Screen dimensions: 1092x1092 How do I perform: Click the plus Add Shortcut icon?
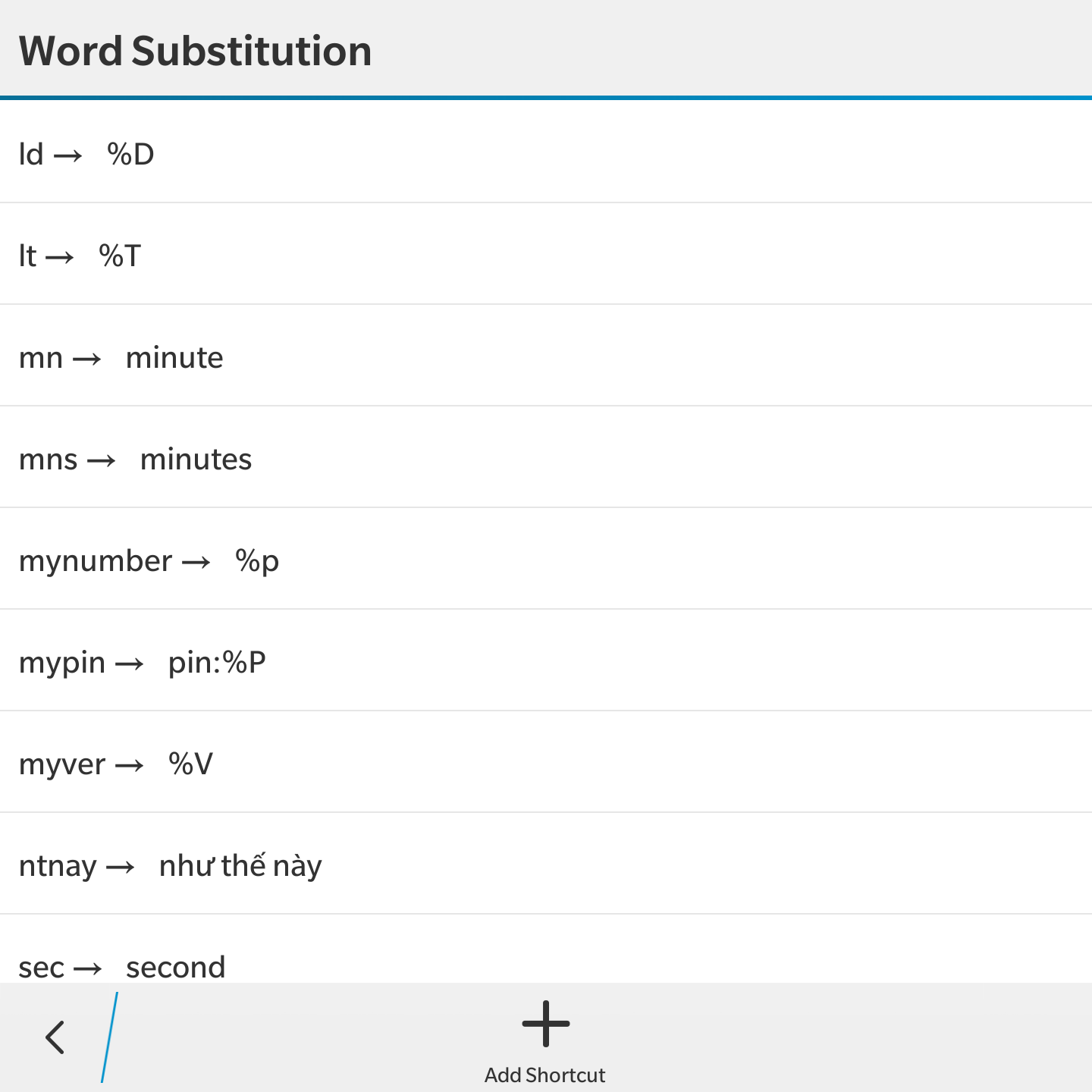(x=545, y=1024)
